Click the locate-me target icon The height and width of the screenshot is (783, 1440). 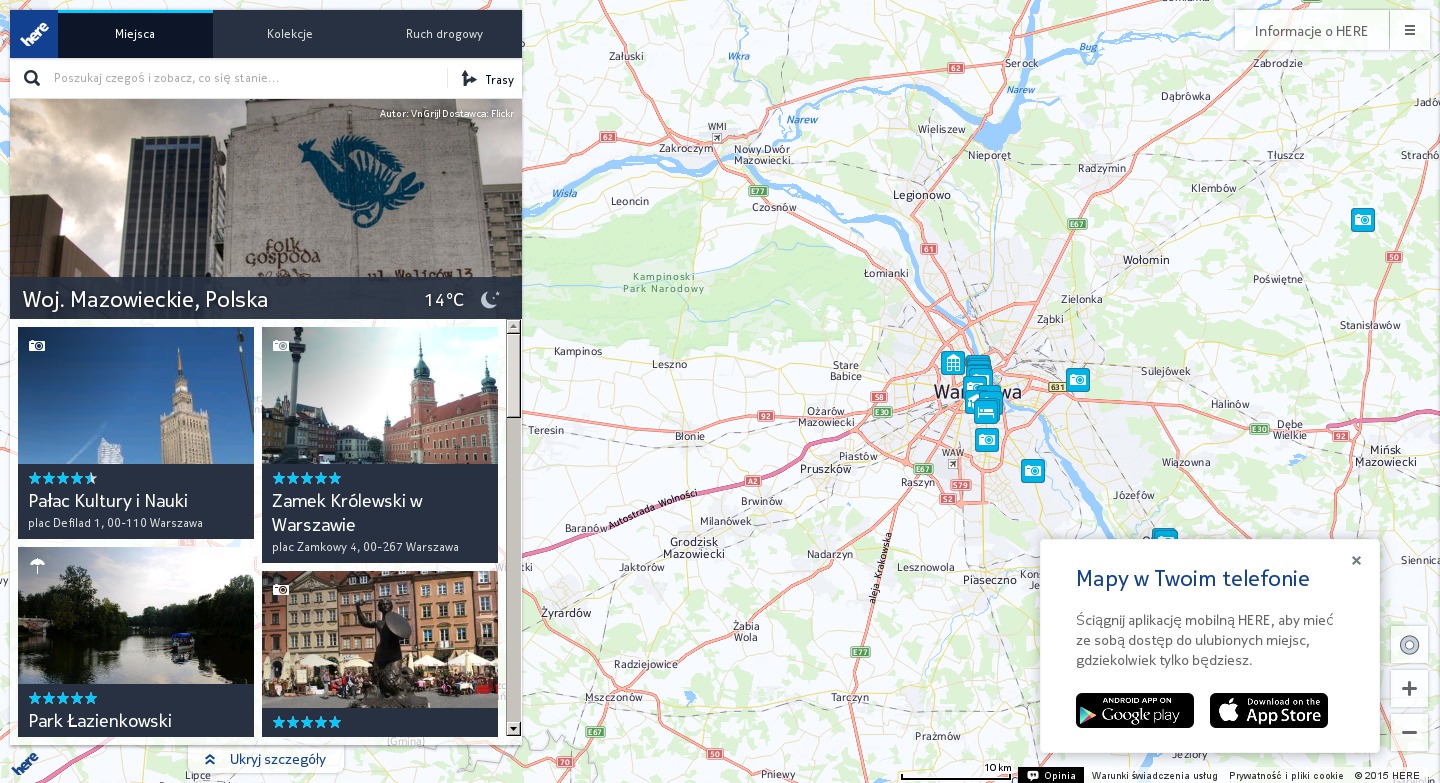click(1409, 644)
